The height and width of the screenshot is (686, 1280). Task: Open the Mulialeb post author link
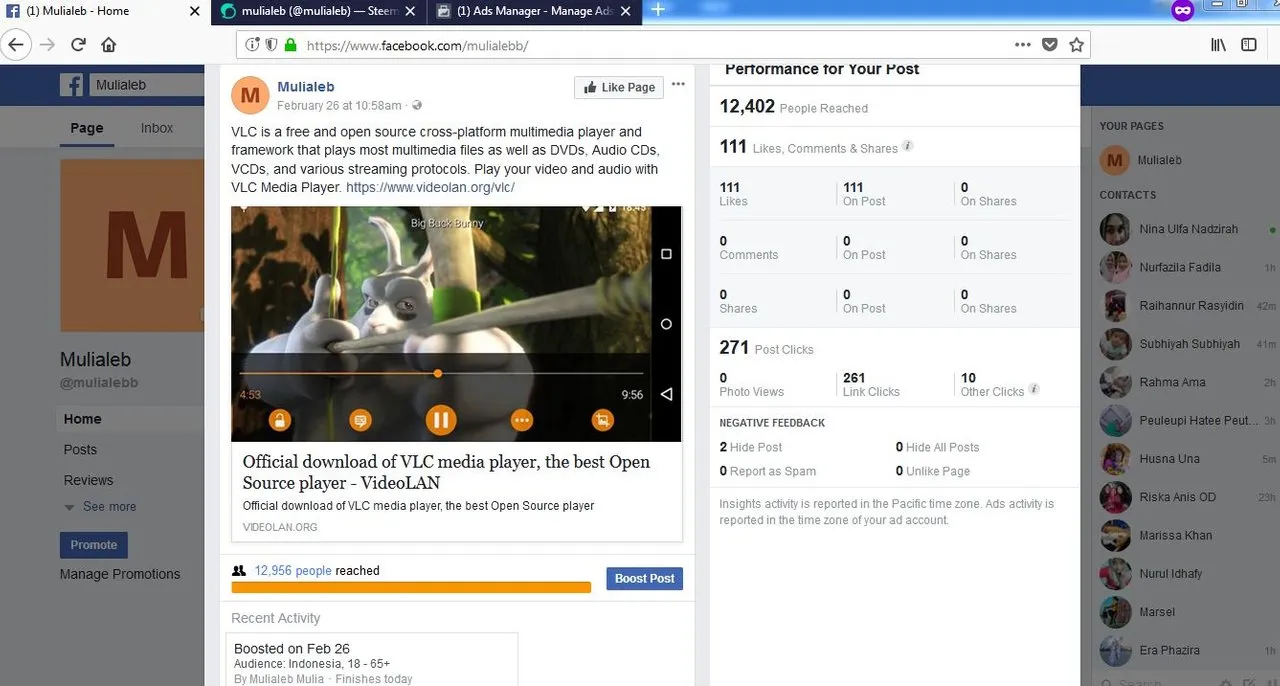[306, 87]
